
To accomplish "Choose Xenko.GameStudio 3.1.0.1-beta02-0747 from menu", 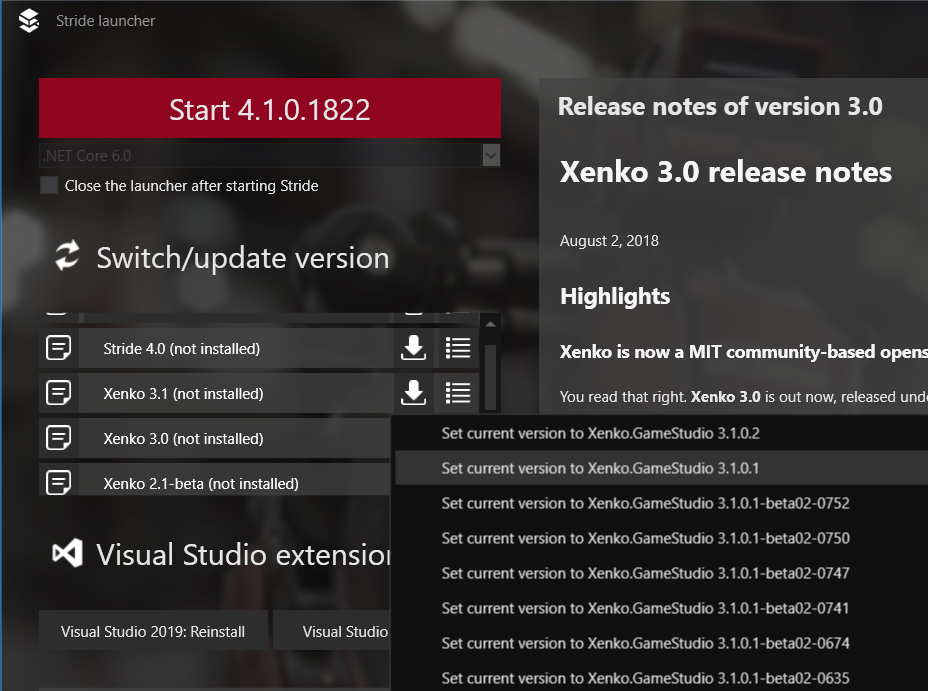I will [661, 573].
